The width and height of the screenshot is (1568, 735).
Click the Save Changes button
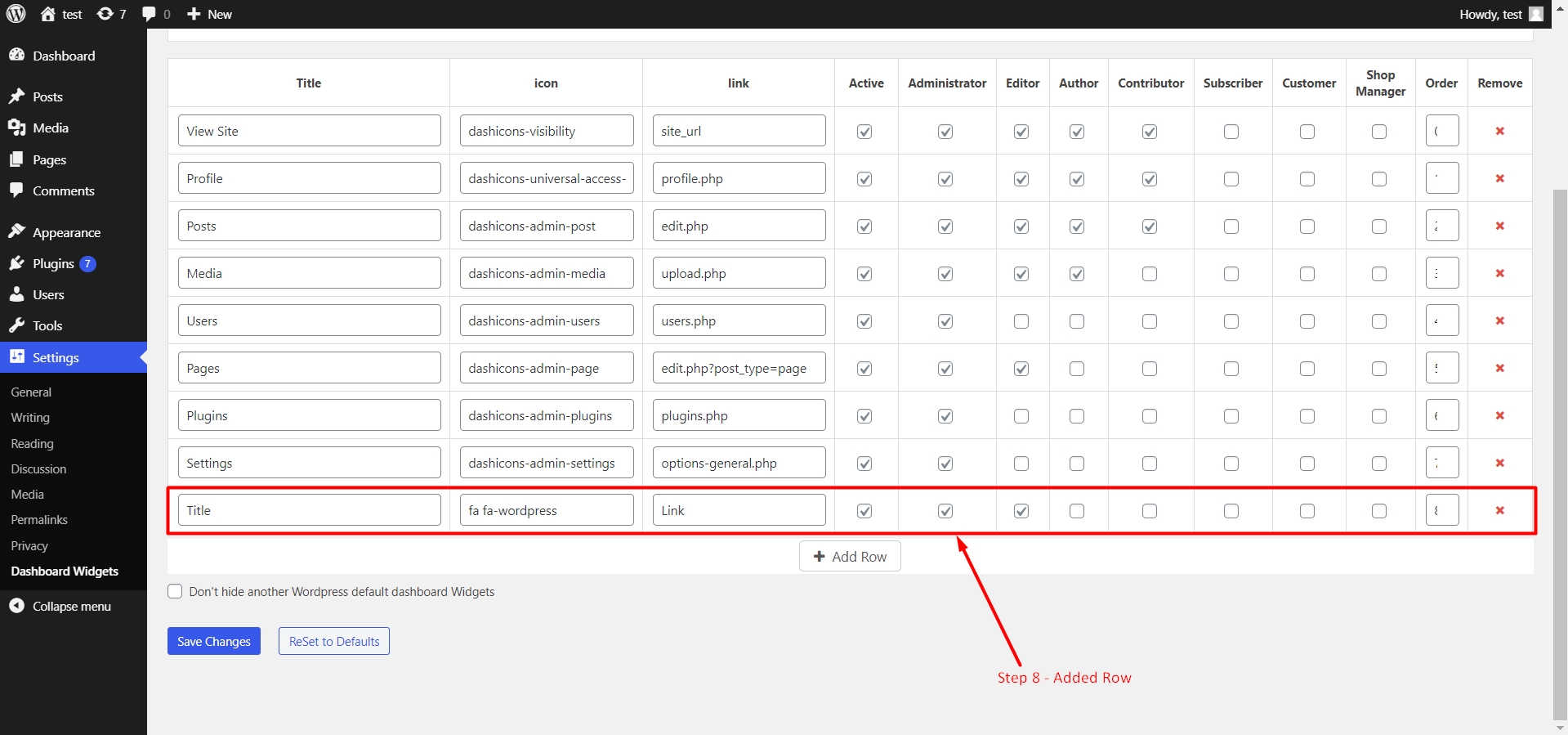(214, 641)
